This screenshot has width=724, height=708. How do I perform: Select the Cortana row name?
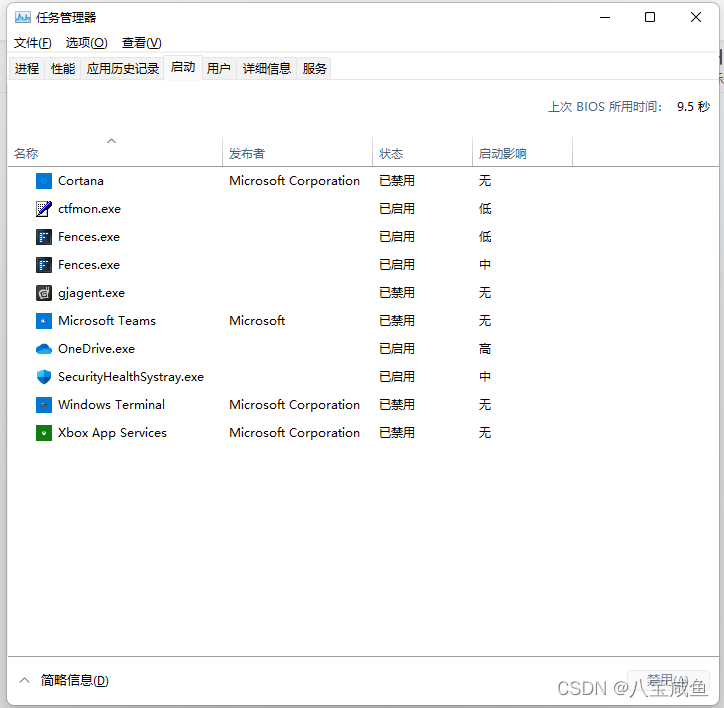81,181
